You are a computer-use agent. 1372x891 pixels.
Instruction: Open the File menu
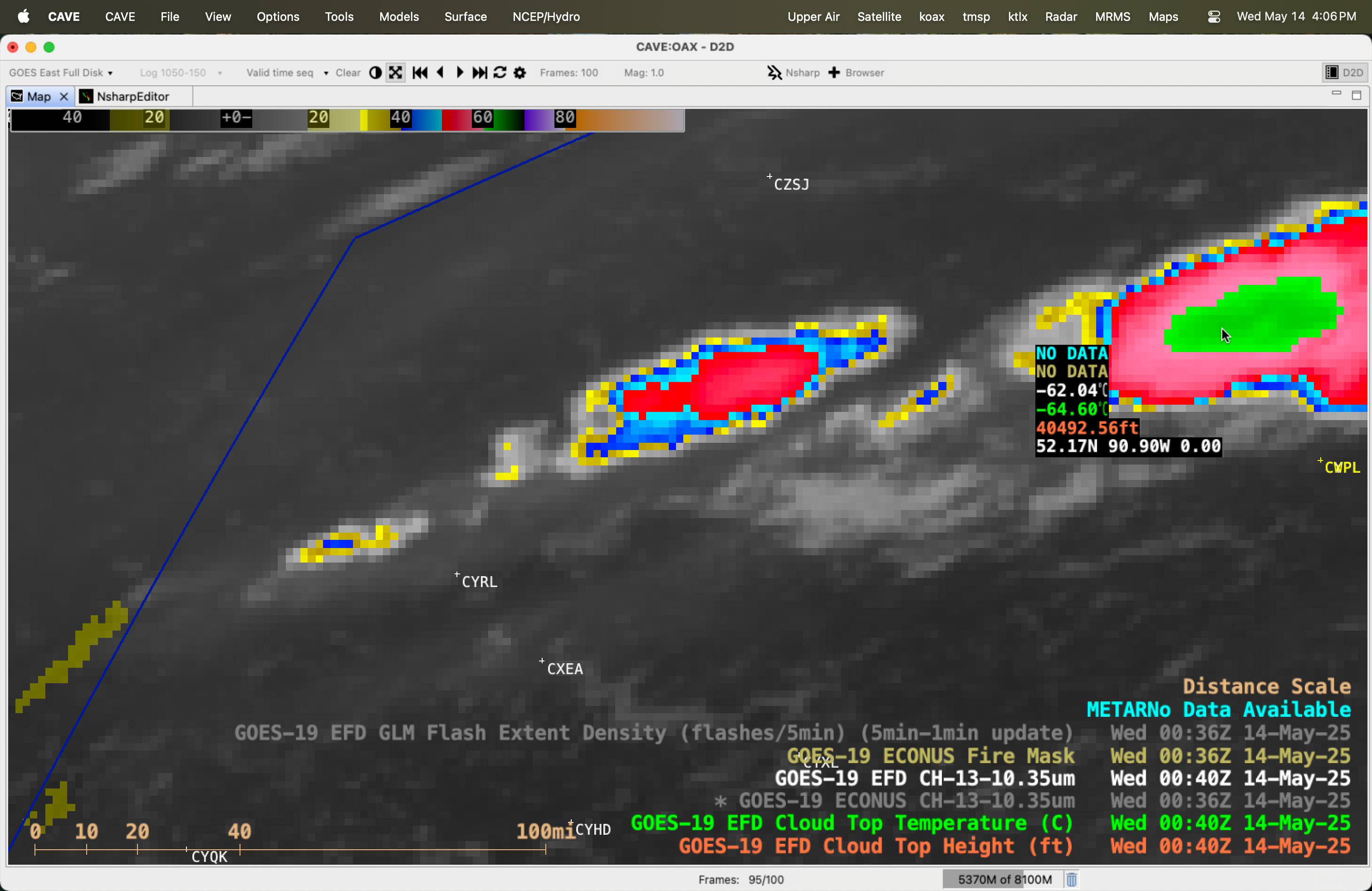coord(170,17)
